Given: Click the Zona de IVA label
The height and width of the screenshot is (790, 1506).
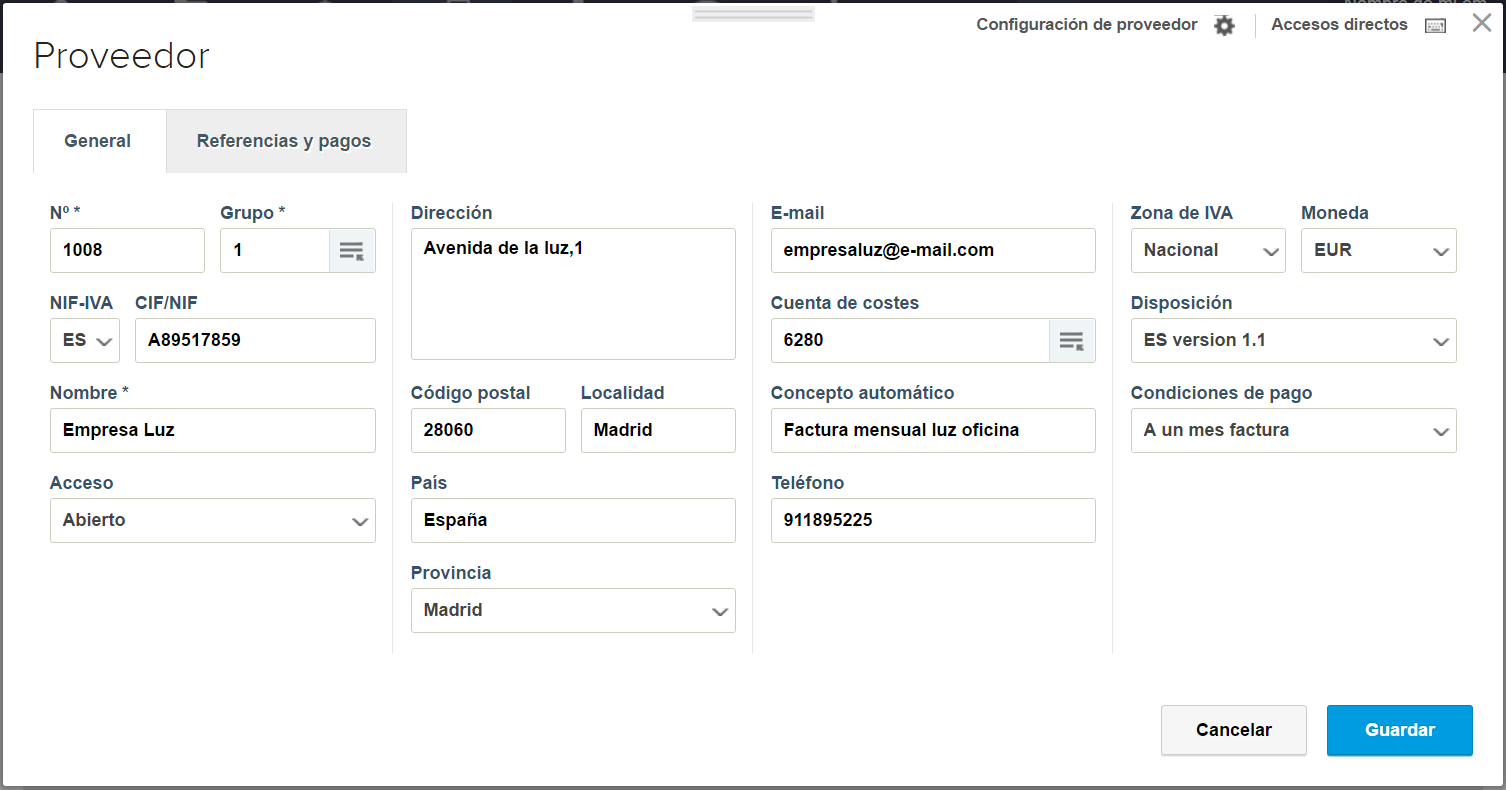Looking at the screenshot, I should point(1181,213).
